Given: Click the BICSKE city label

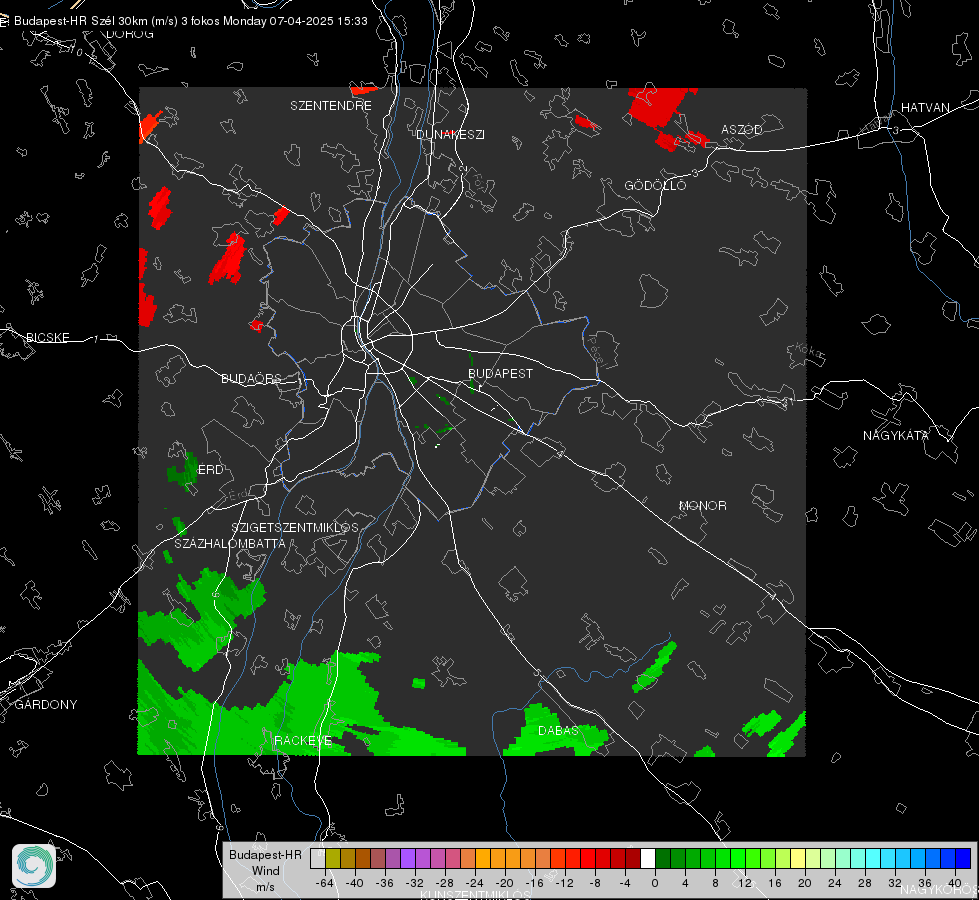Looking at the screenshot, I should [x=47, y=337].
